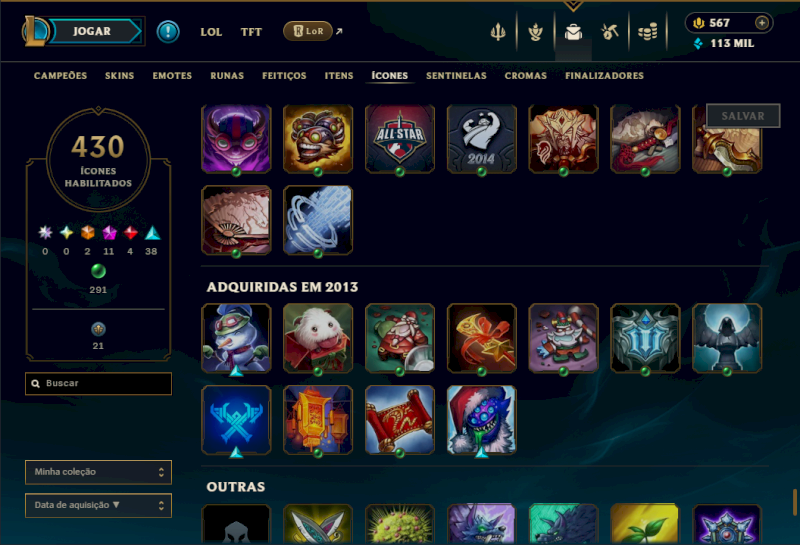Click the plus button beside 567 RP

pos(762,23)
